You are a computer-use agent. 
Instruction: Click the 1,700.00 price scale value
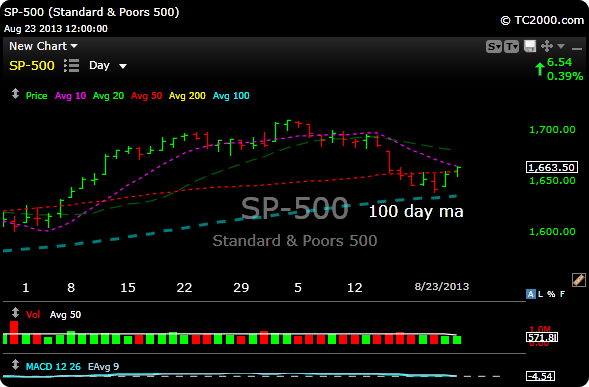[552, 130]
